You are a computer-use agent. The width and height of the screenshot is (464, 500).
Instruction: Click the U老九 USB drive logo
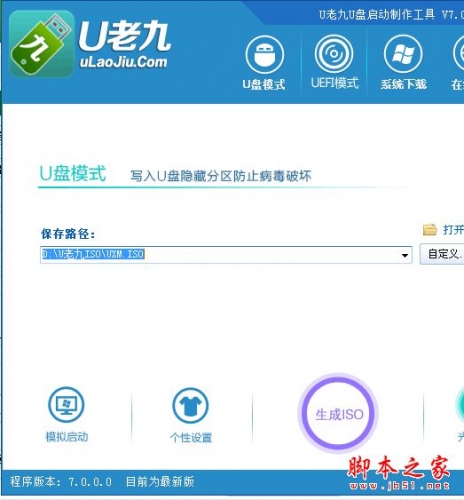[x=42, y=44]
